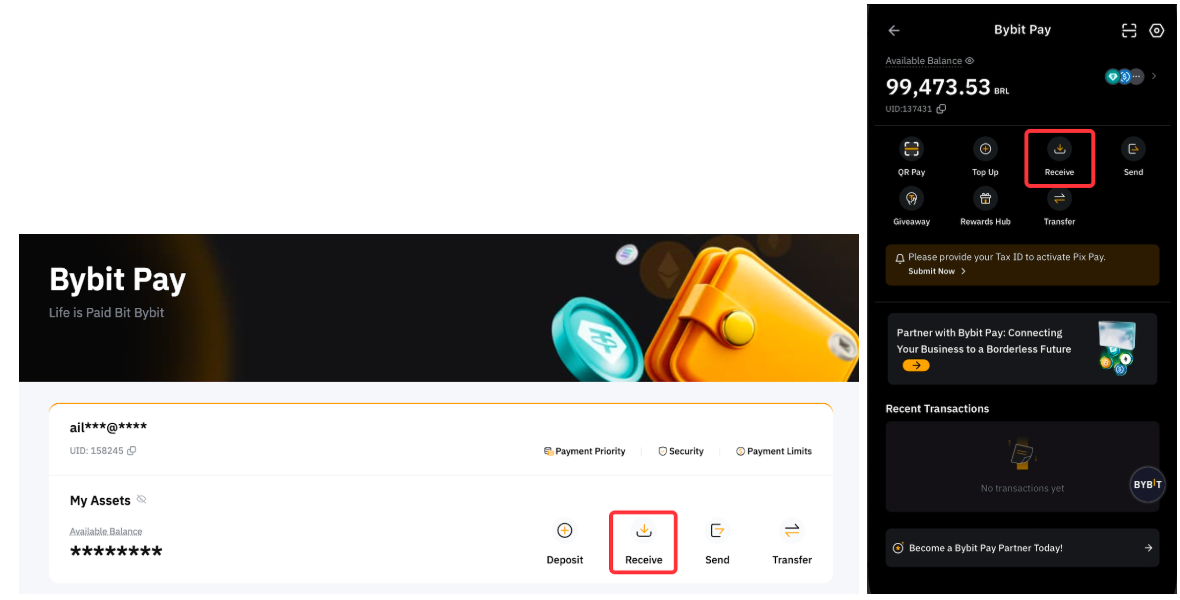Viewport: 1180px width, 600px height.
Task: Open mobile Bybit Pay settings icon
Action: coord(1157,30)
